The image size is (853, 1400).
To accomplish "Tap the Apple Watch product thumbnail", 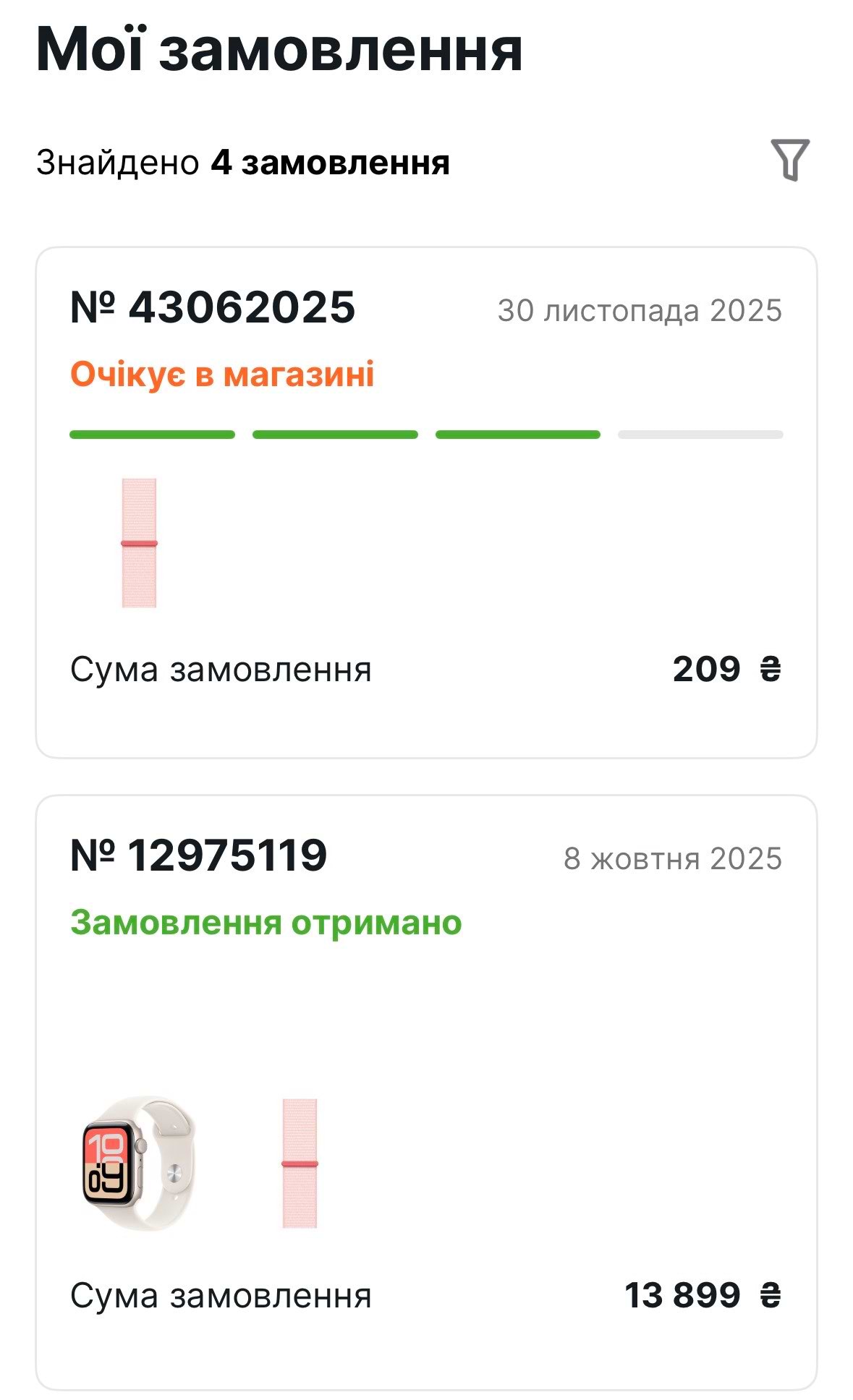I will pos(137,1162).
